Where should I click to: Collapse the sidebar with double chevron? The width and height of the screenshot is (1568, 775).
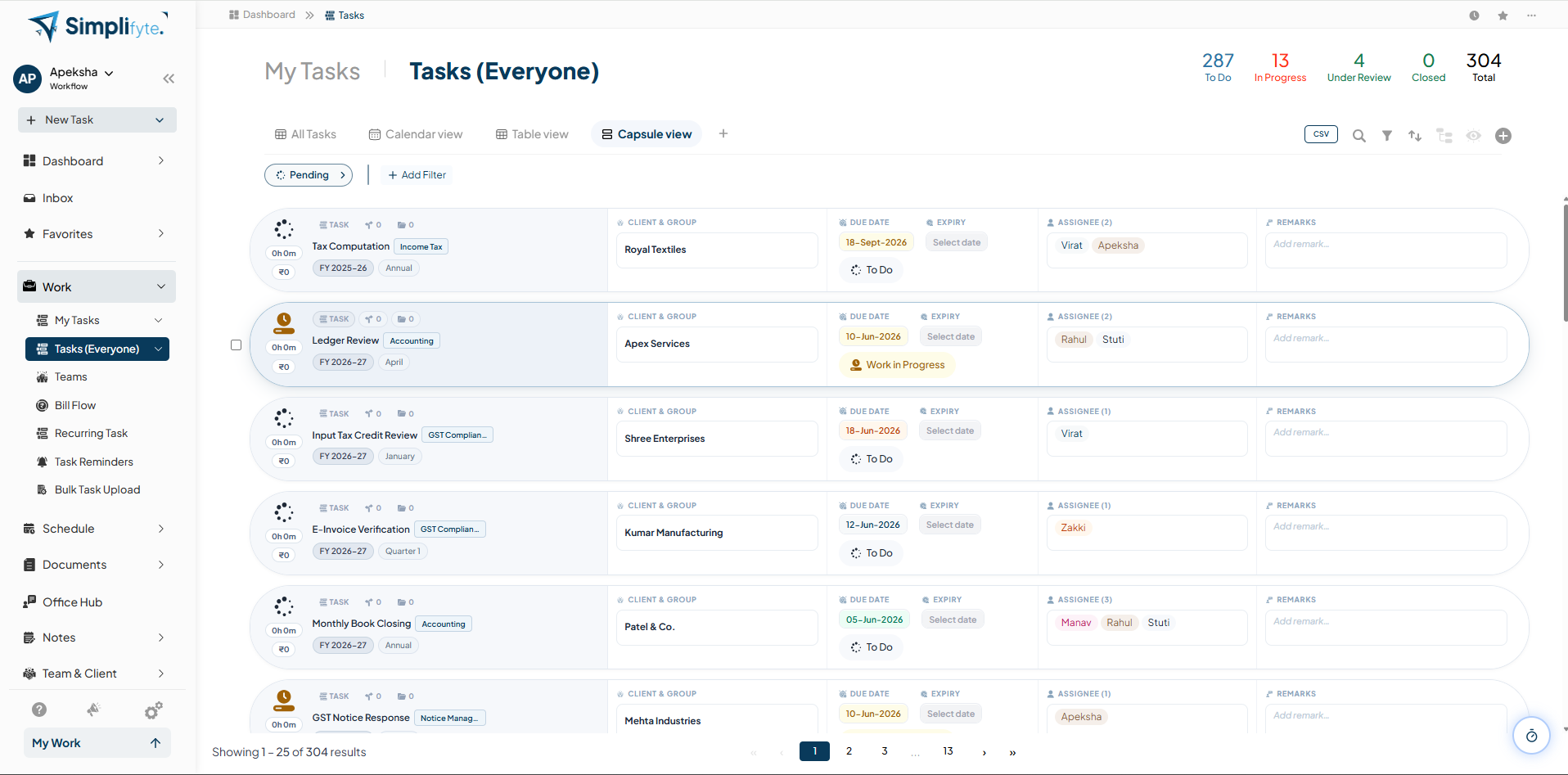click(169, 79)
